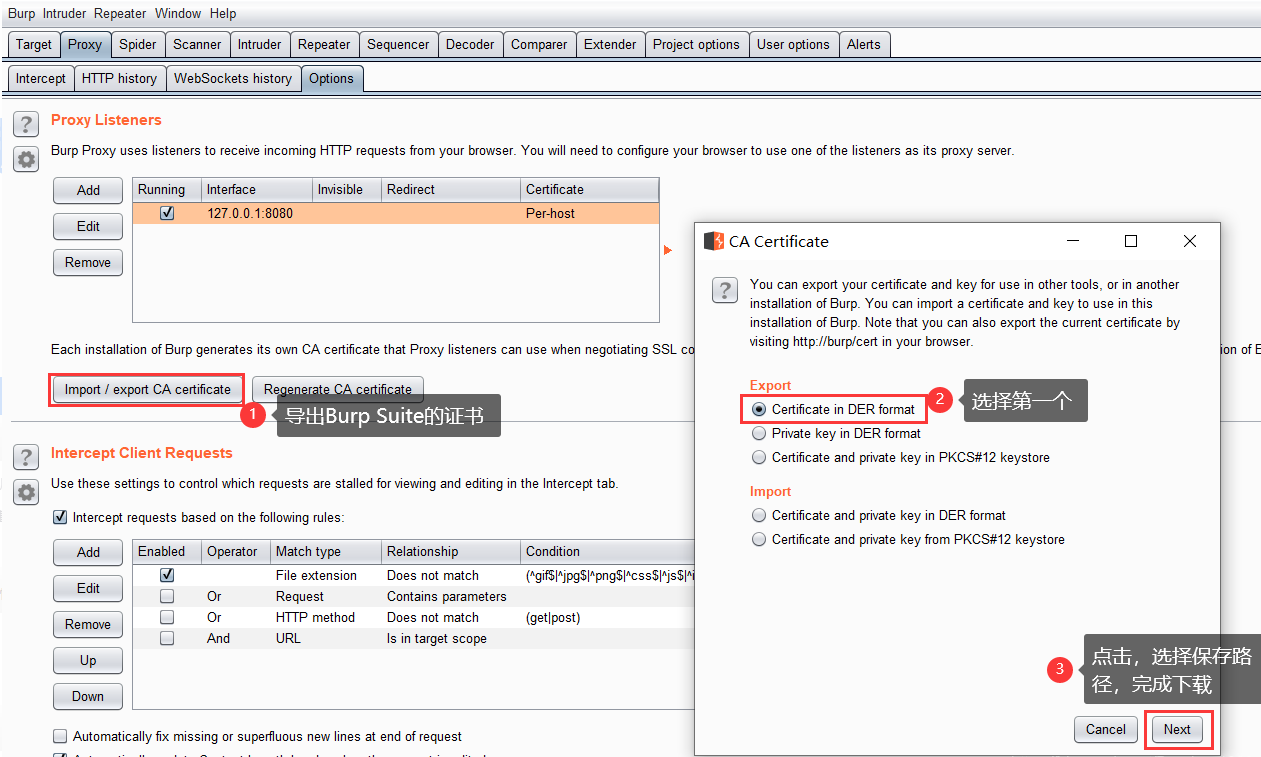1261x757 pixels.
Task: Switch to the Decoder tab
Action: [x=470, y=44]
